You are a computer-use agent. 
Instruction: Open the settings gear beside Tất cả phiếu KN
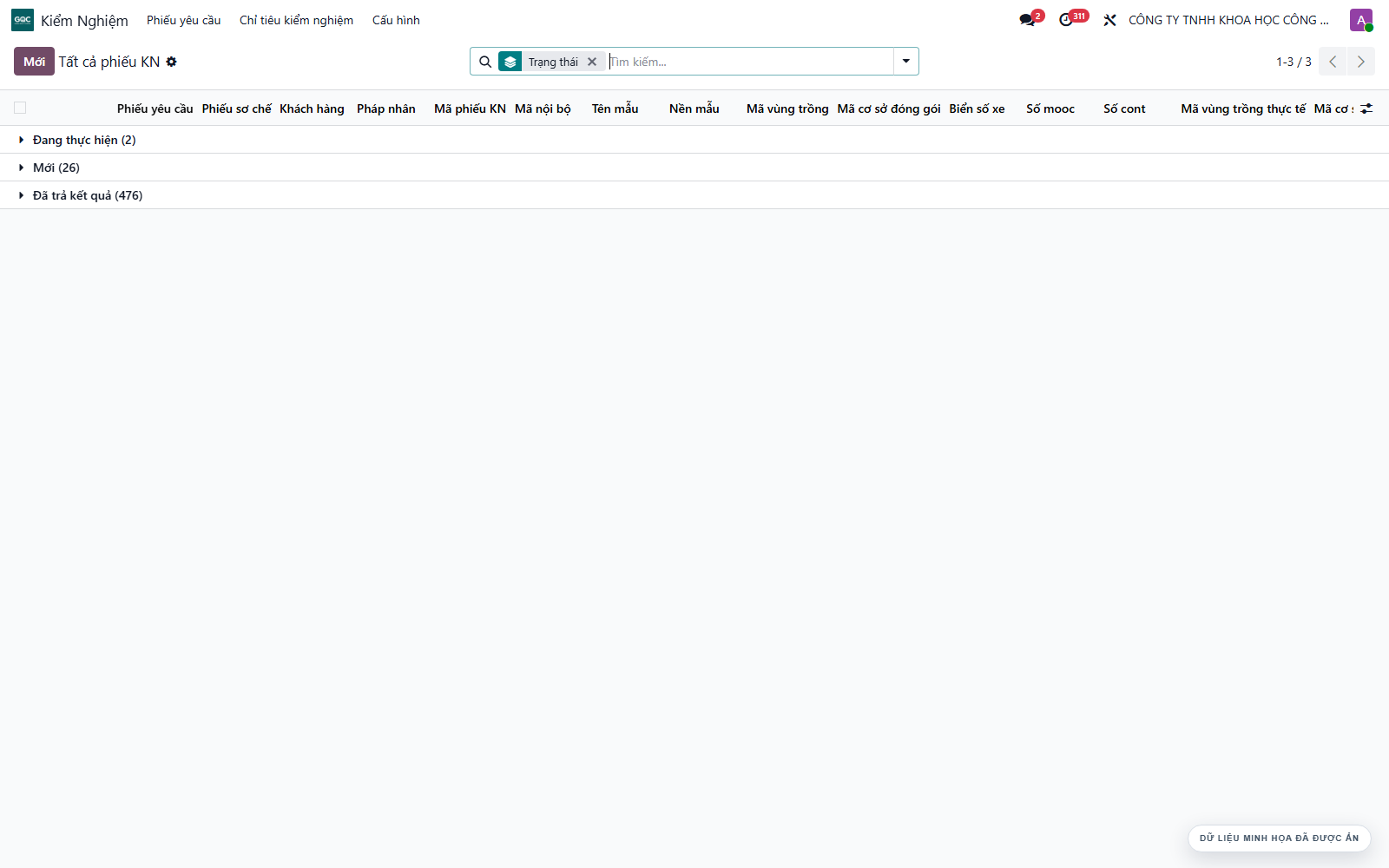[171, 62]
